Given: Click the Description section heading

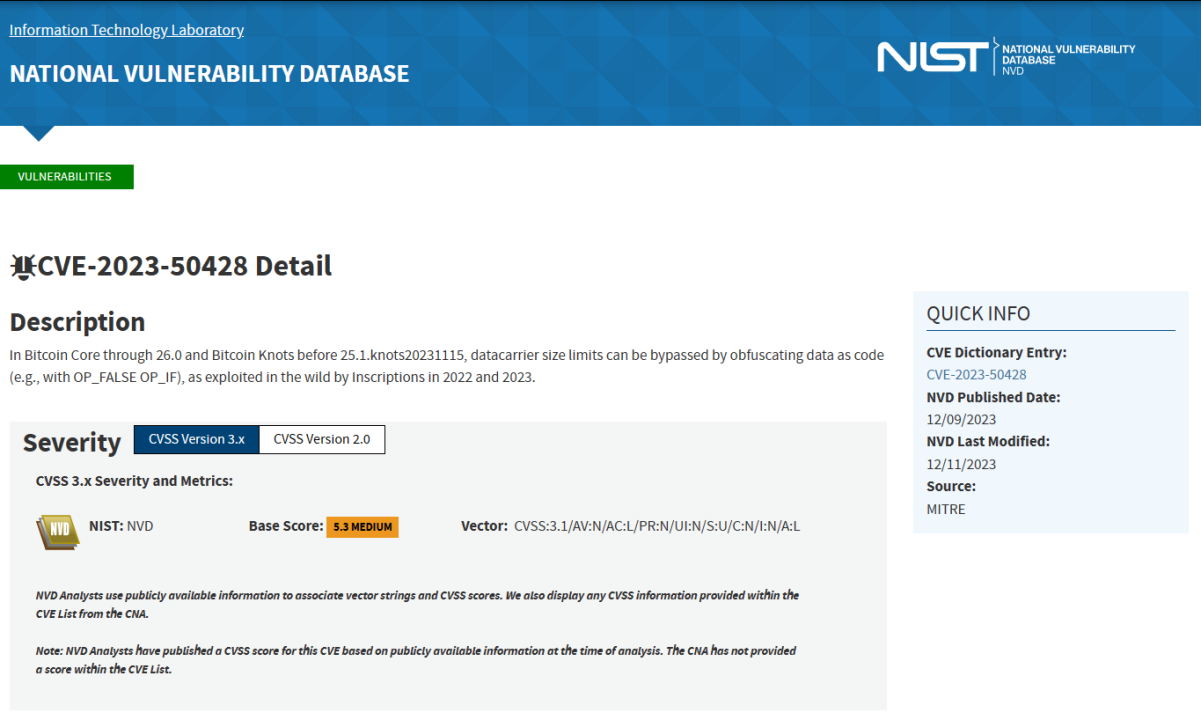Looking at the screenshot, I should tap(77, 322).
